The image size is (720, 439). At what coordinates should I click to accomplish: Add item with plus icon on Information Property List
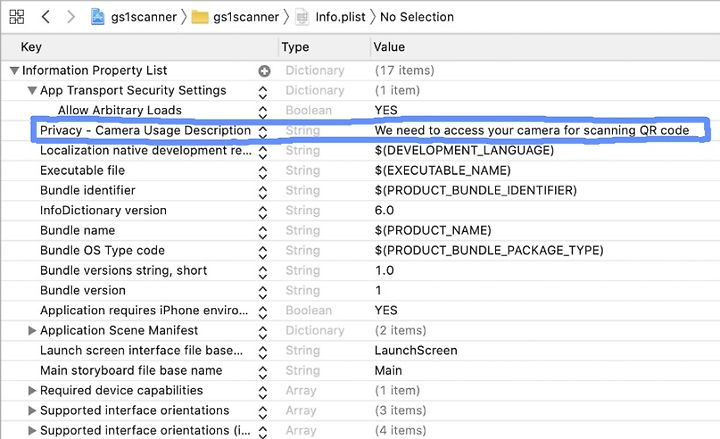[x=264, y=71]
